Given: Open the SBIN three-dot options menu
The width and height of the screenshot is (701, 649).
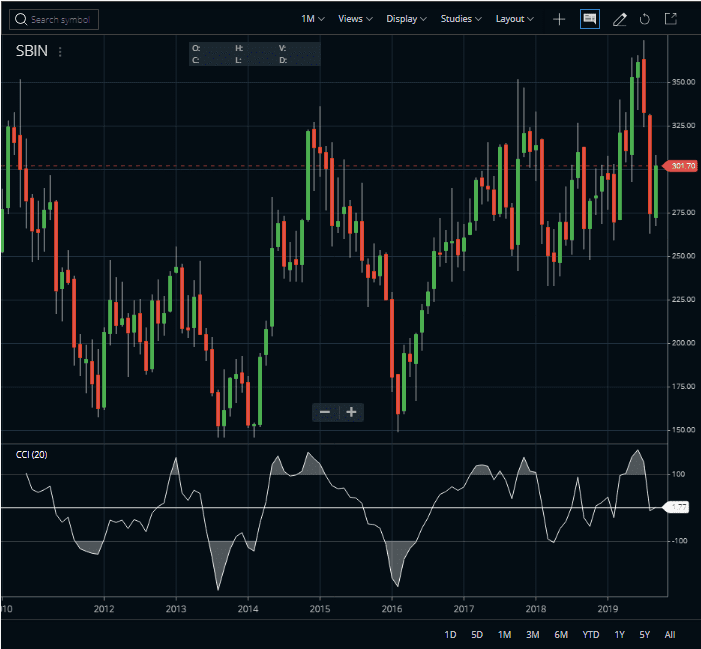Looking at the screenshot, I should (60, 52).
